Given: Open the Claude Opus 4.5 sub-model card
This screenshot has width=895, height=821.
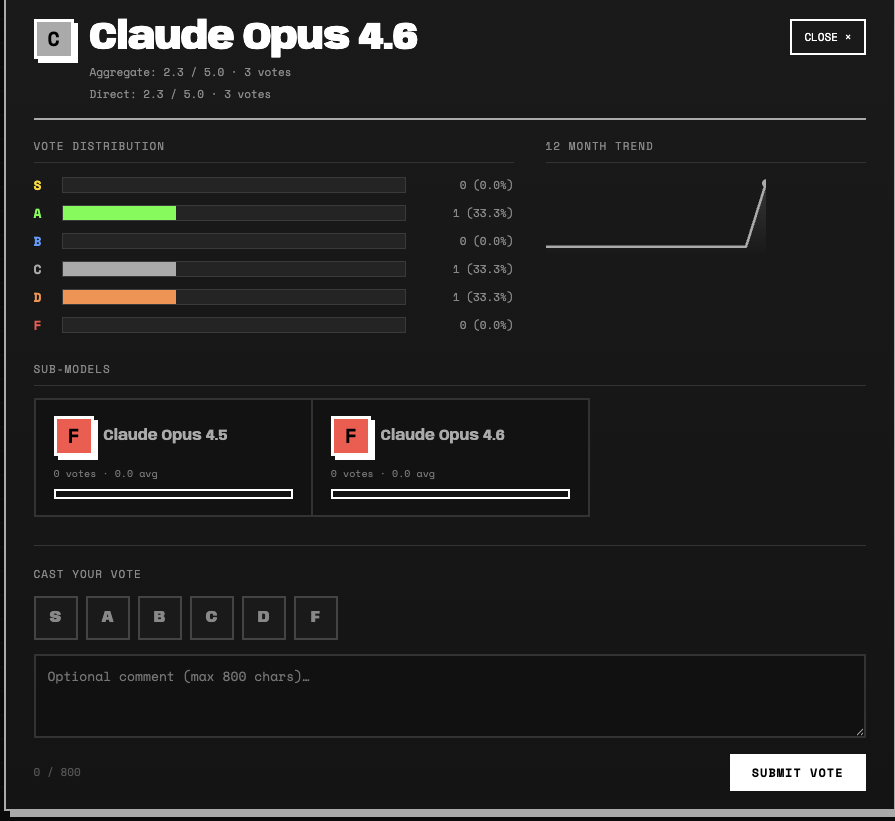Looking at the screenshot, I should (174, 457).
